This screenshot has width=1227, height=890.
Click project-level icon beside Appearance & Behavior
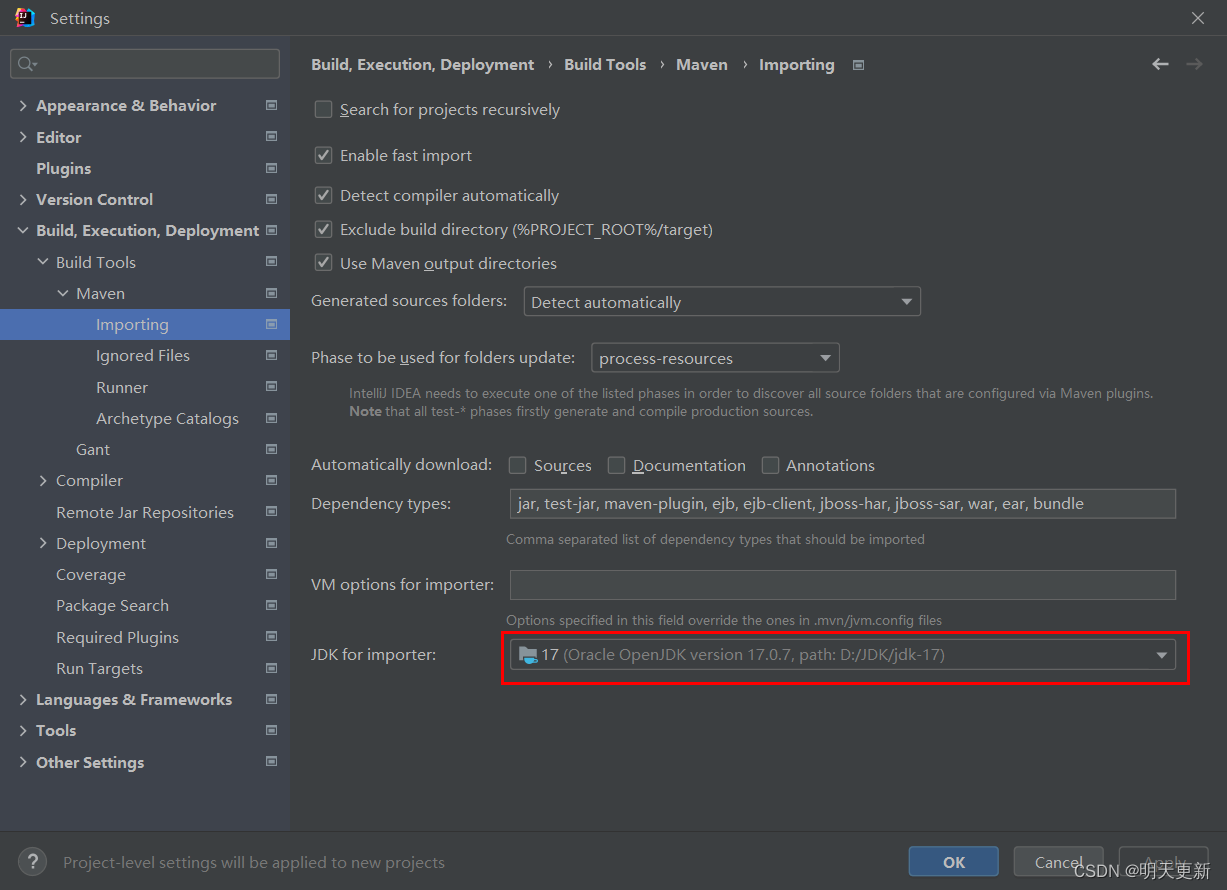(x=271, y=105)
